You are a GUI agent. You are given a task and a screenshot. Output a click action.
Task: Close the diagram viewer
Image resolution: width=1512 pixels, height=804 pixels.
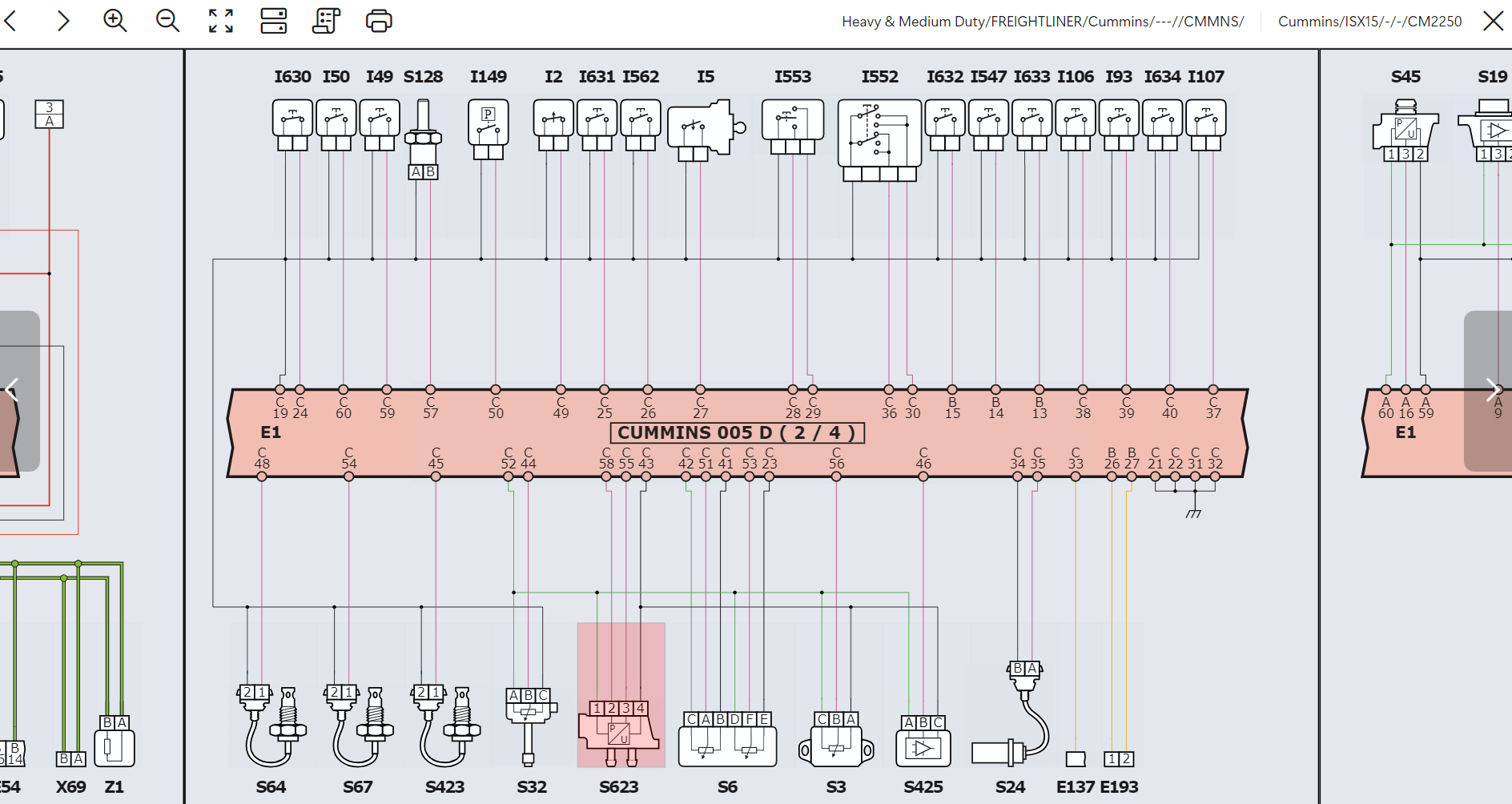(x=1493, y=21)
